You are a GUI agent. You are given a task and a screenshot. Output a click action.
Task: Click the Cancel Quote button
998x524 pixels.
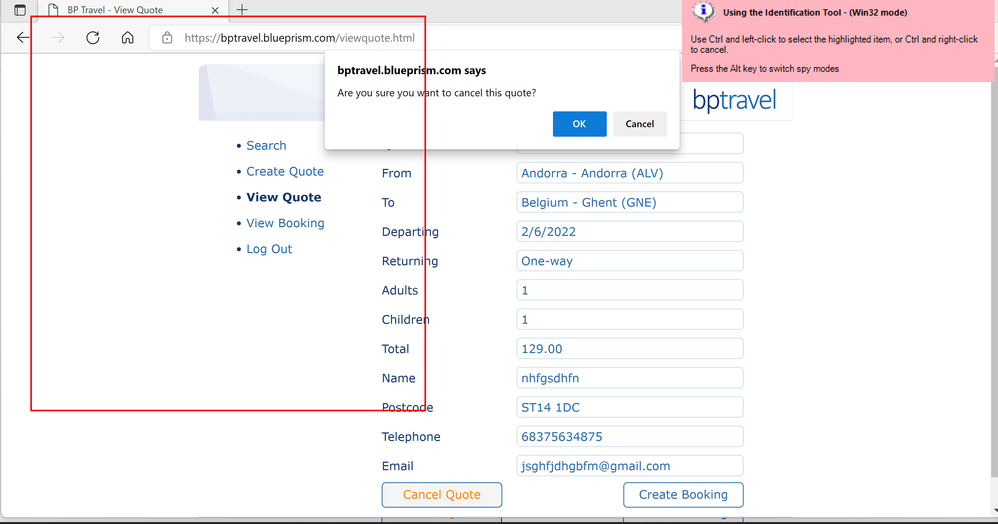(442, 495)
